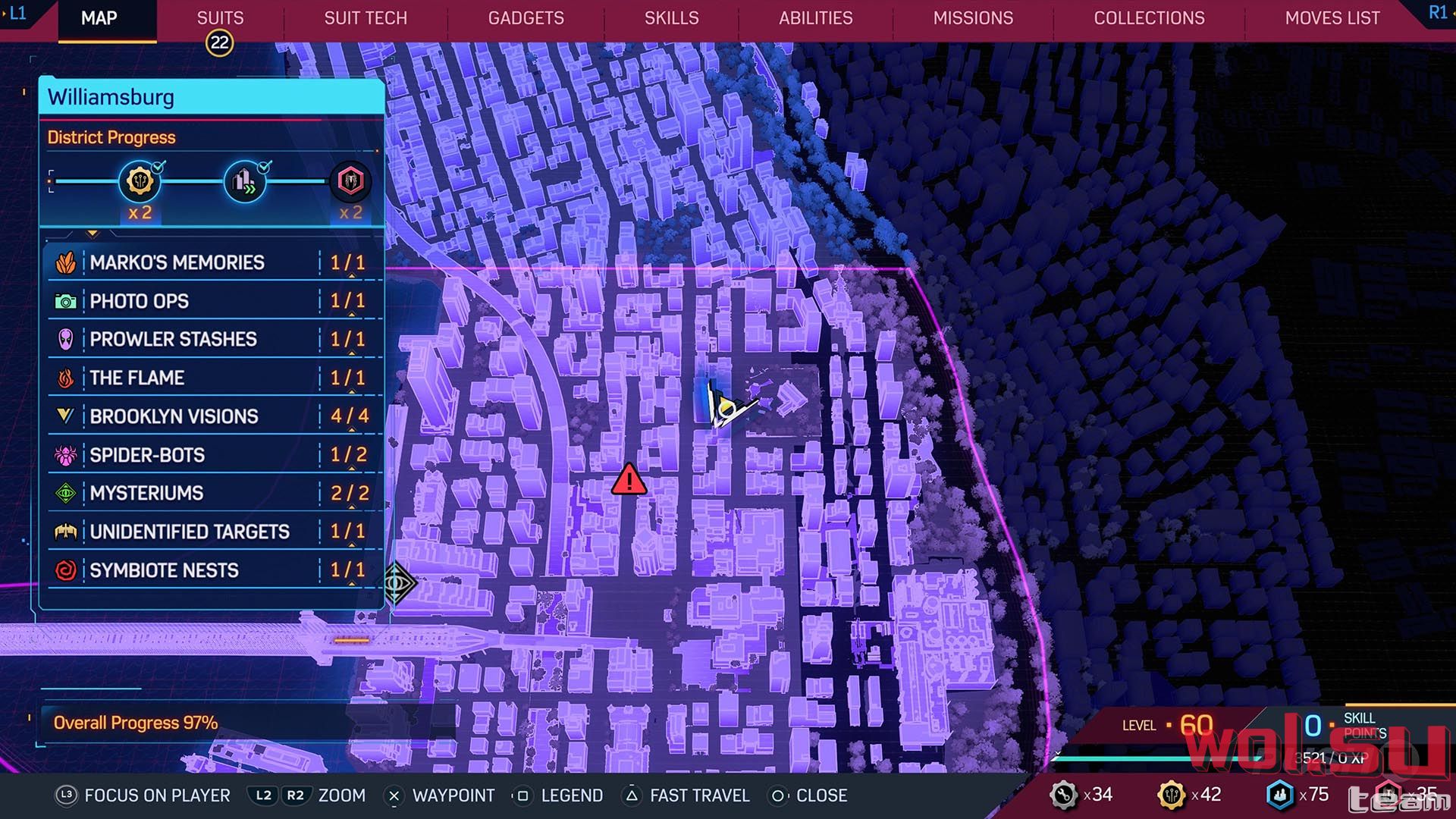Select the Marko's Memories flame icon
1456x819 pixels.
(x=66, y=262)
